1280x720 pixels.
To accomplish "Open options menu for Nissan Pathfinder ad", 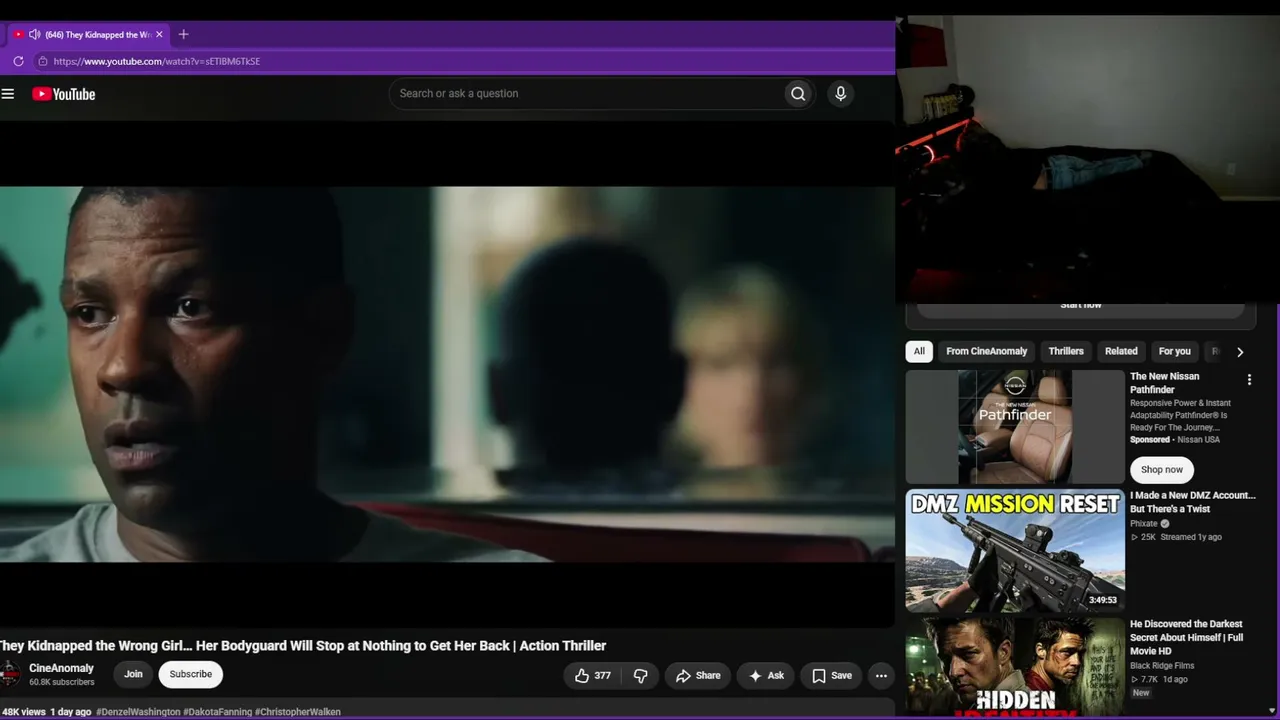I will click(x=1249, y=380).
